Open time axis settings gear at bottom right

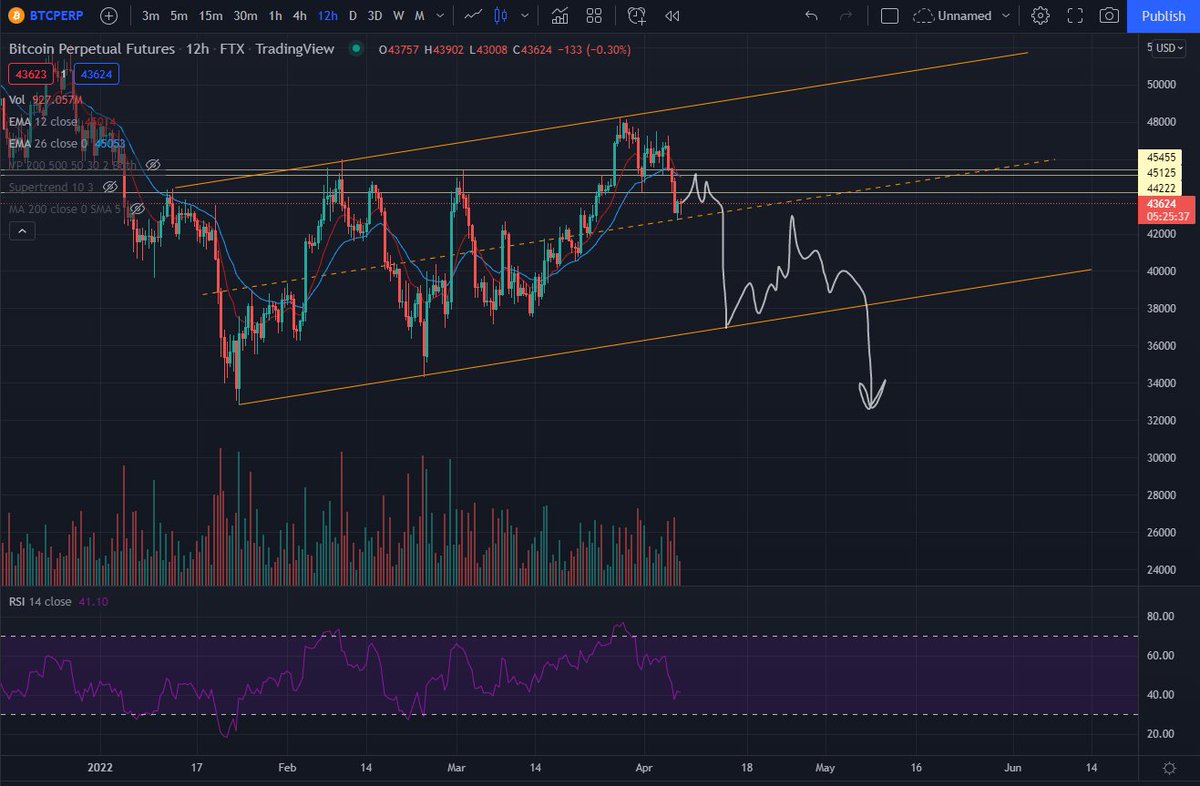coord(1169,767)
